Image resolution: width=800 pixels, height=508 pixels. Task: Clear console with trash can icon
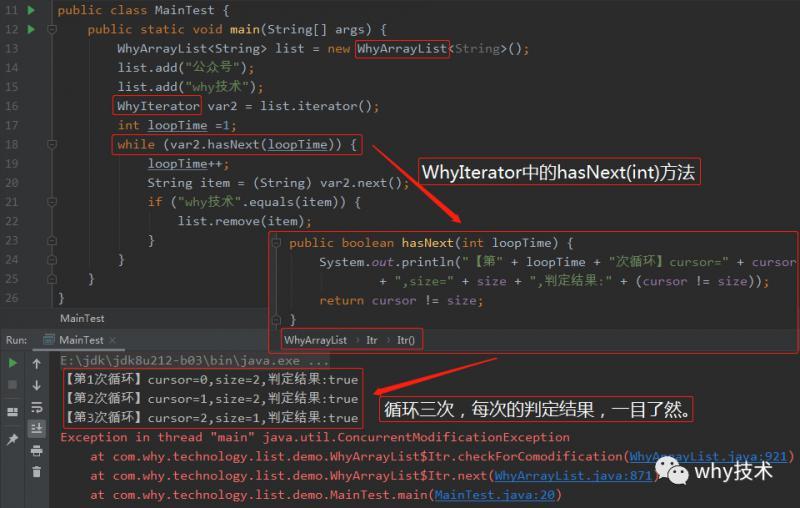pyautogui.click(x=37, y=472)
